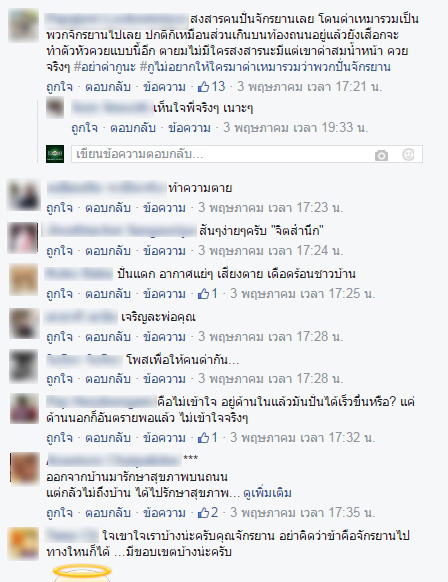Viewport: 448px width, 582px height.
Task: Click 'ตอบกลับ' under the 'เจริญละพ่อคุณ' comment
Action: pyautogui.click(x=108, y=337)
